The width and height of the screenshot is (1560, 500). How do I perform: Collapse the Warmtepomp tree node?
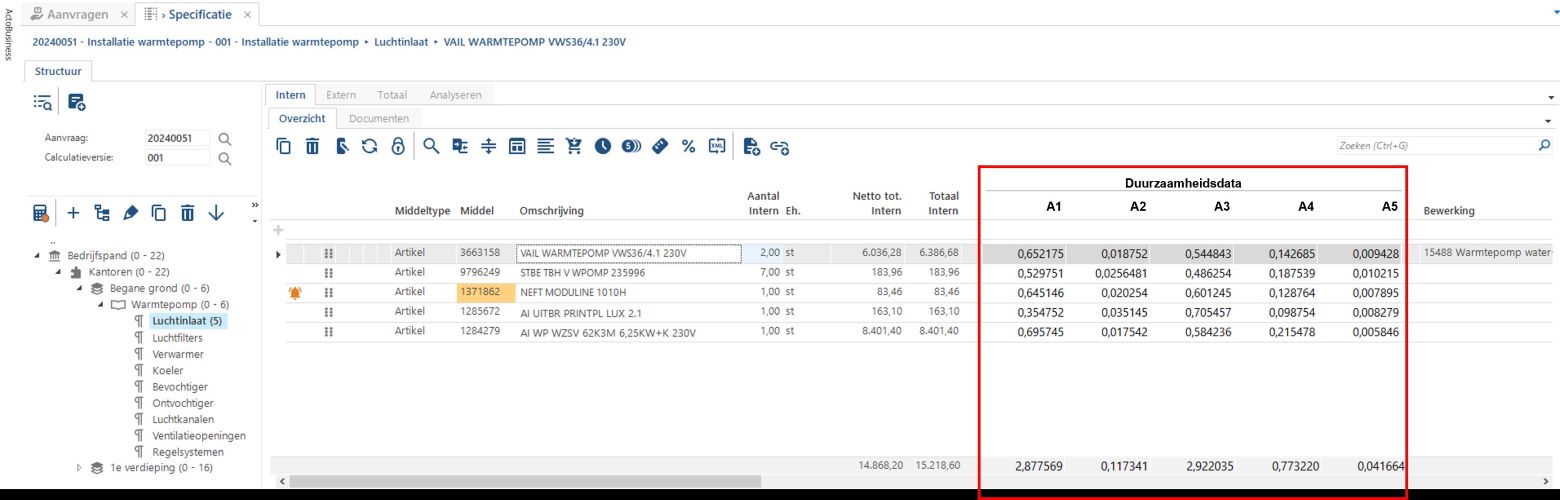[x=102, y=304]
